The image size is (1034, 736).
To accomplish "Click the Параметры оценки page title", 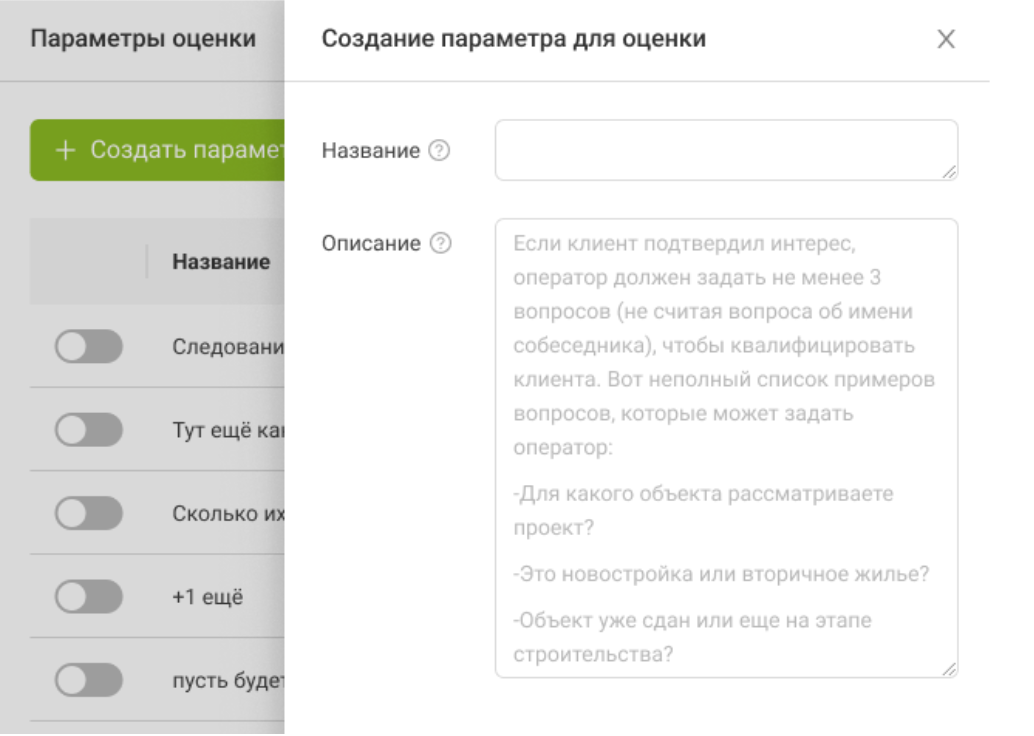I will (143, 39).
